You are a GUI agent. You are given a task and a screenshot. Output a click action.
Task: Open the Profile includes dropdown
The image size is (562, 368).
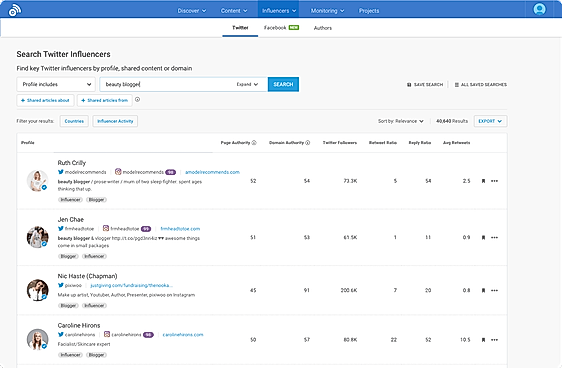[56, 84]
